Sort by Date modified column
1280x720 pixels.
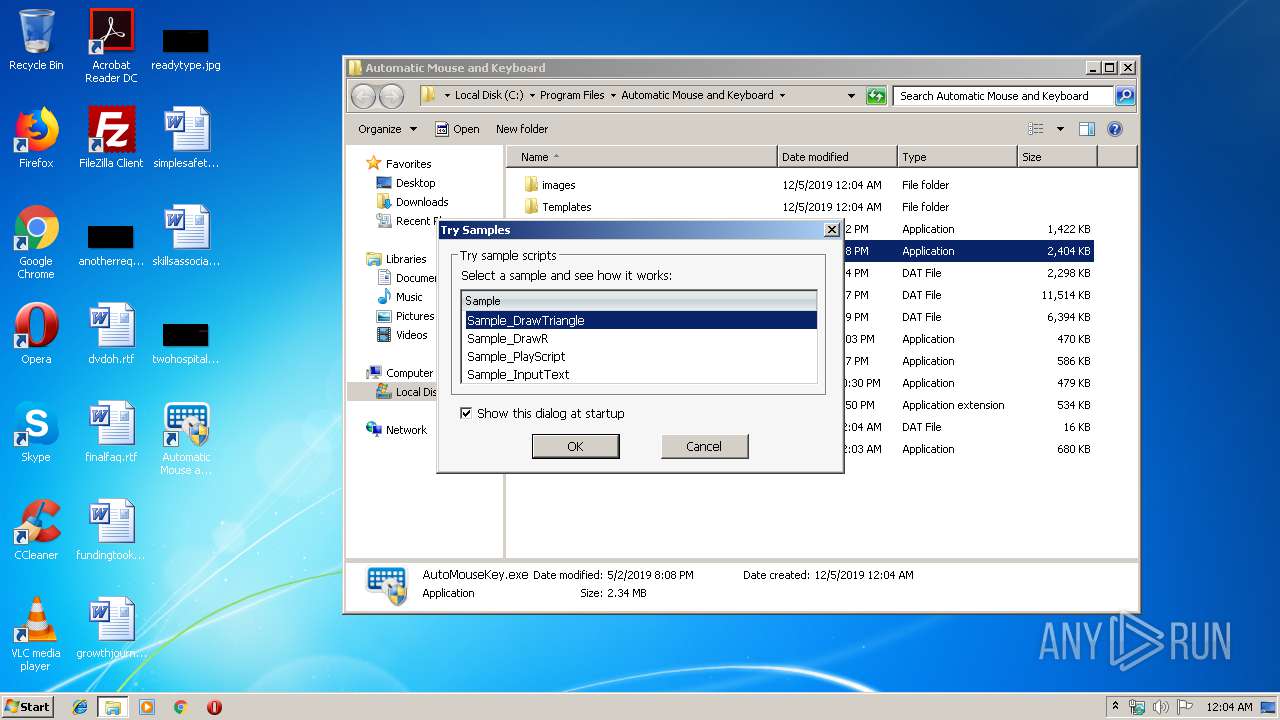837,157
